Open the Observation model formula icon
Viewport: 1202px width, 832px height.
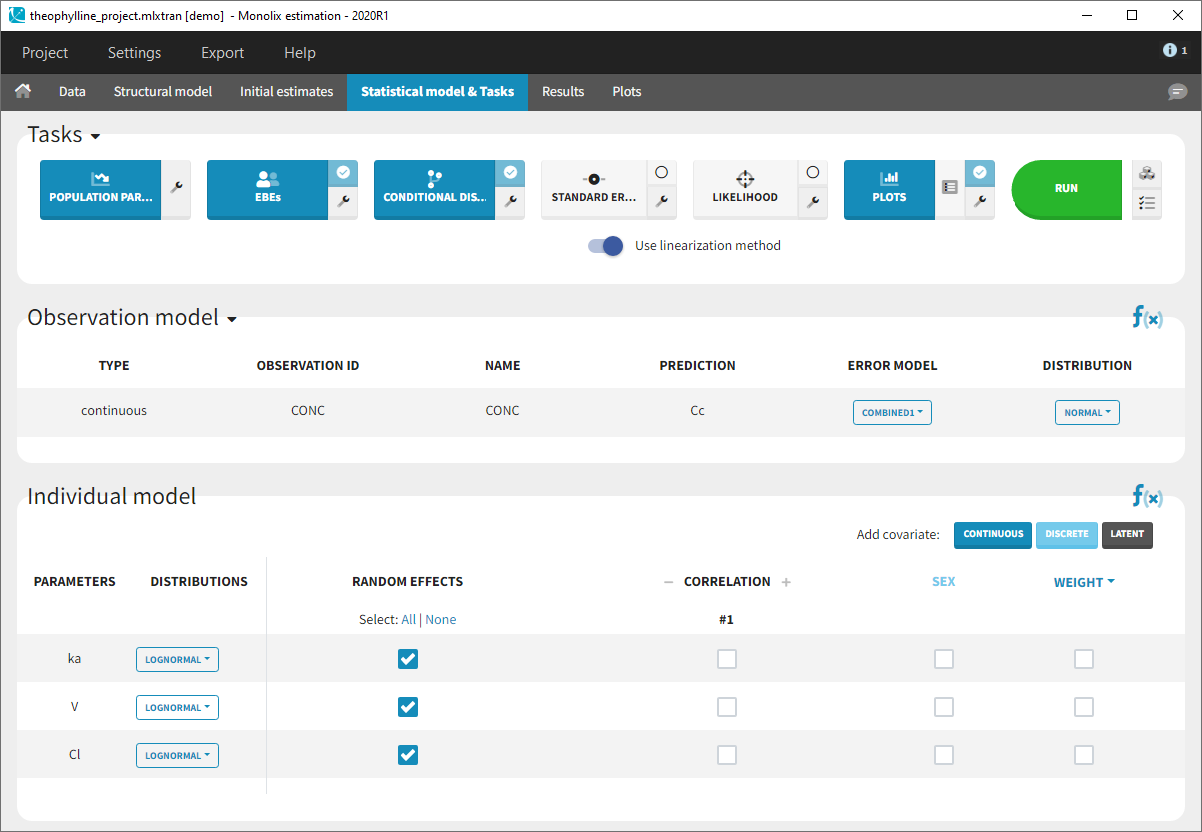click(1147, 318)
